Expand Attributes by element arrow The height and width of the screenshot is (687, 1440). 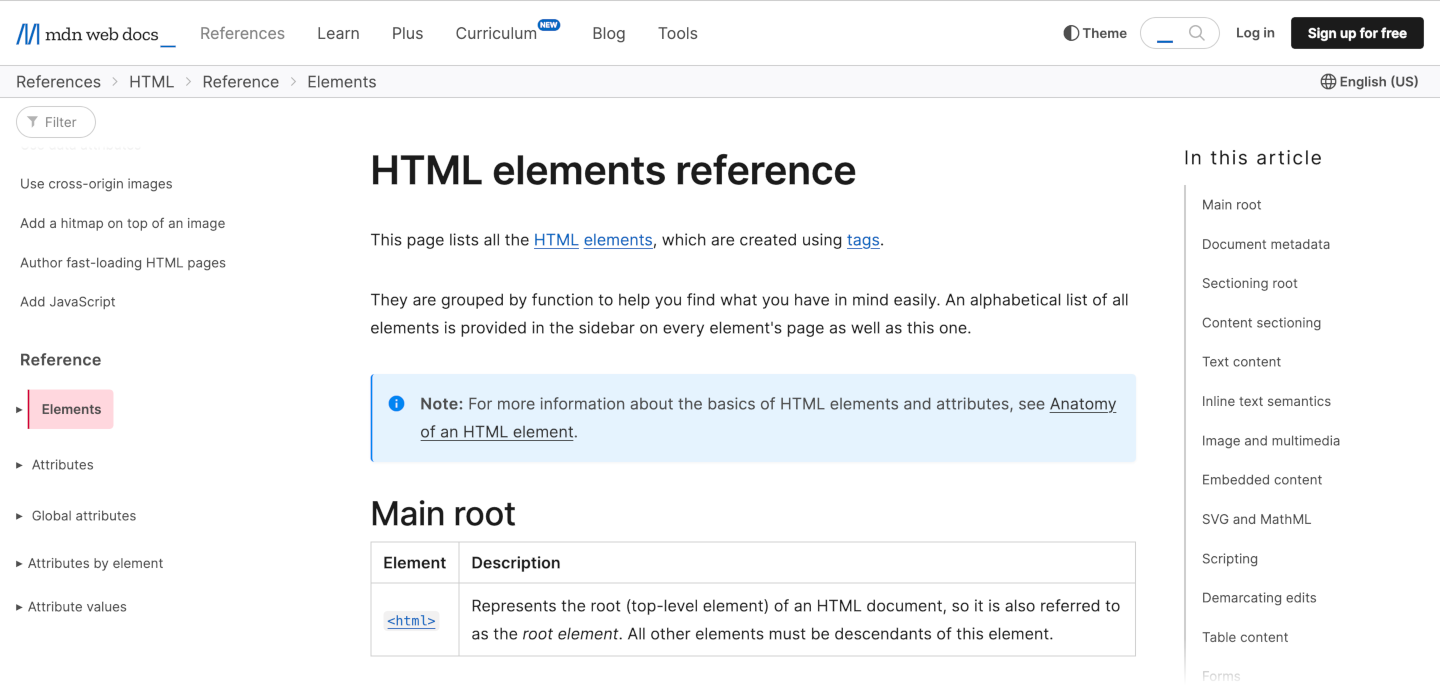[19, 564]
